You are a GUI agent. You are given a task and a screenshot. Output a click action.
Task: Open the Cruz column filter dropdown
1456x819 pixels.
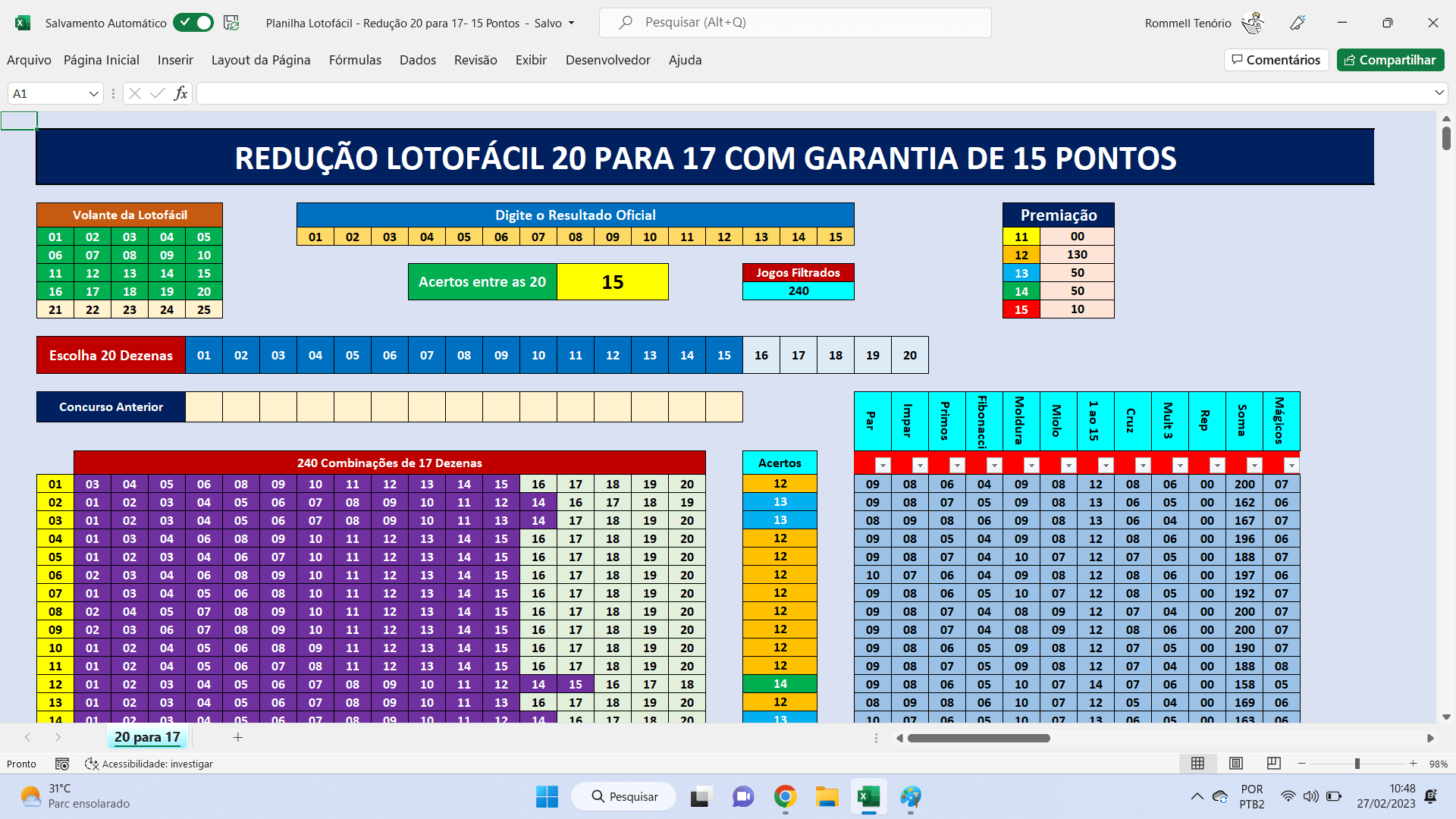click(1143, 465)
